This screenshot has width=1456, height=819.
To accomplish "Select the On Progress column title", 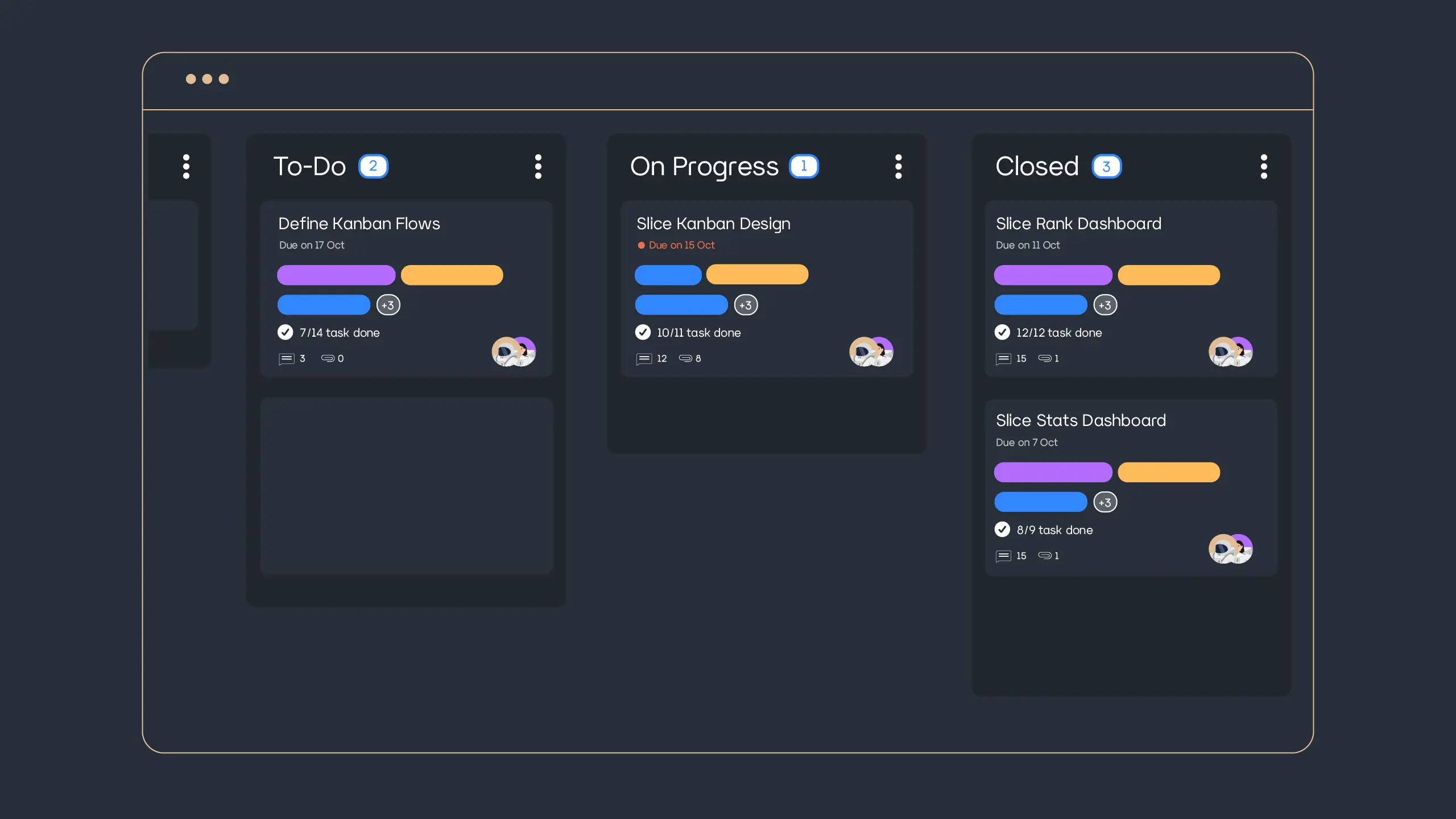I will (704, 167).
